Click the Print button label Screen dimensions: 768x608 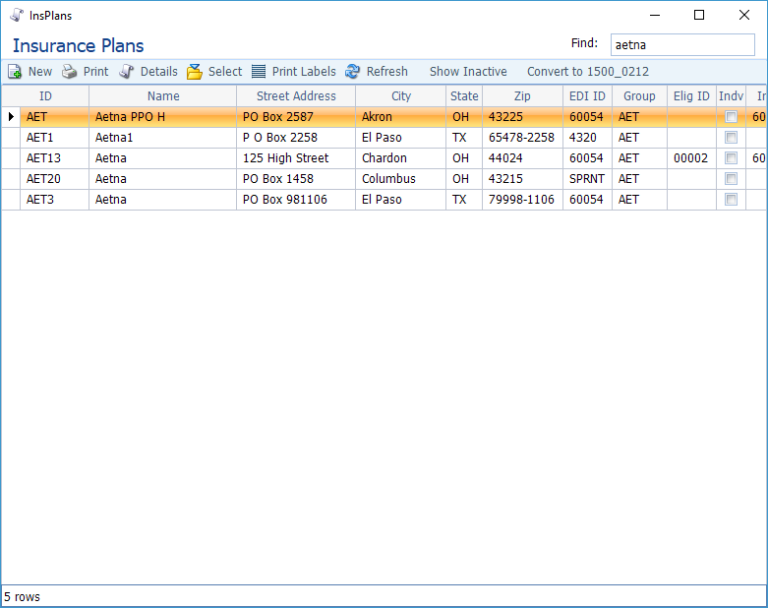click(96, 72)
